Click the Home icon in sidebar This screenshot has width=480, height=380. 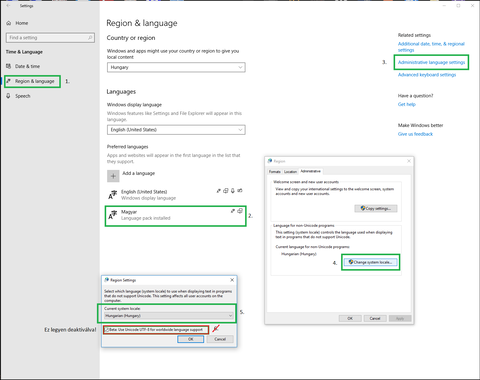(9, 23)
